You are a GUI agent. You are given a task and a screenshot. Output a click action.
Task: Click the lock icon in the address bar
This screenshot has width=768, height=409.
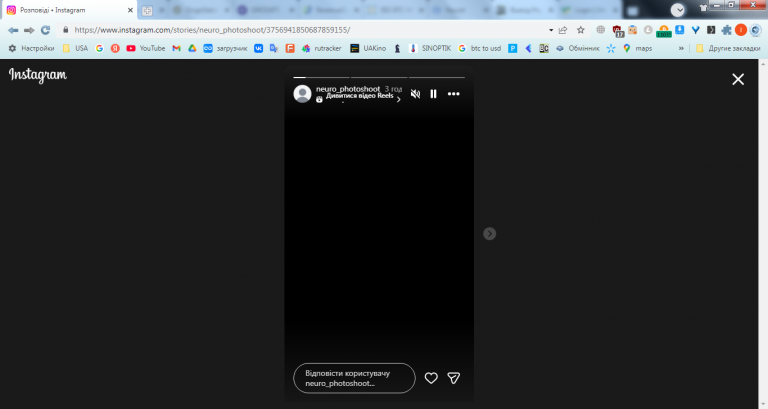(x=66, y=30)
